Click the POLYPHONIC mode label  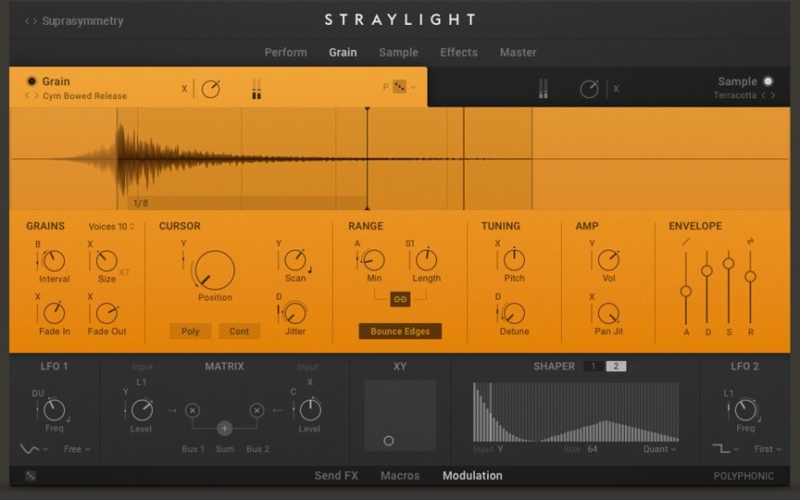point(743,476)
